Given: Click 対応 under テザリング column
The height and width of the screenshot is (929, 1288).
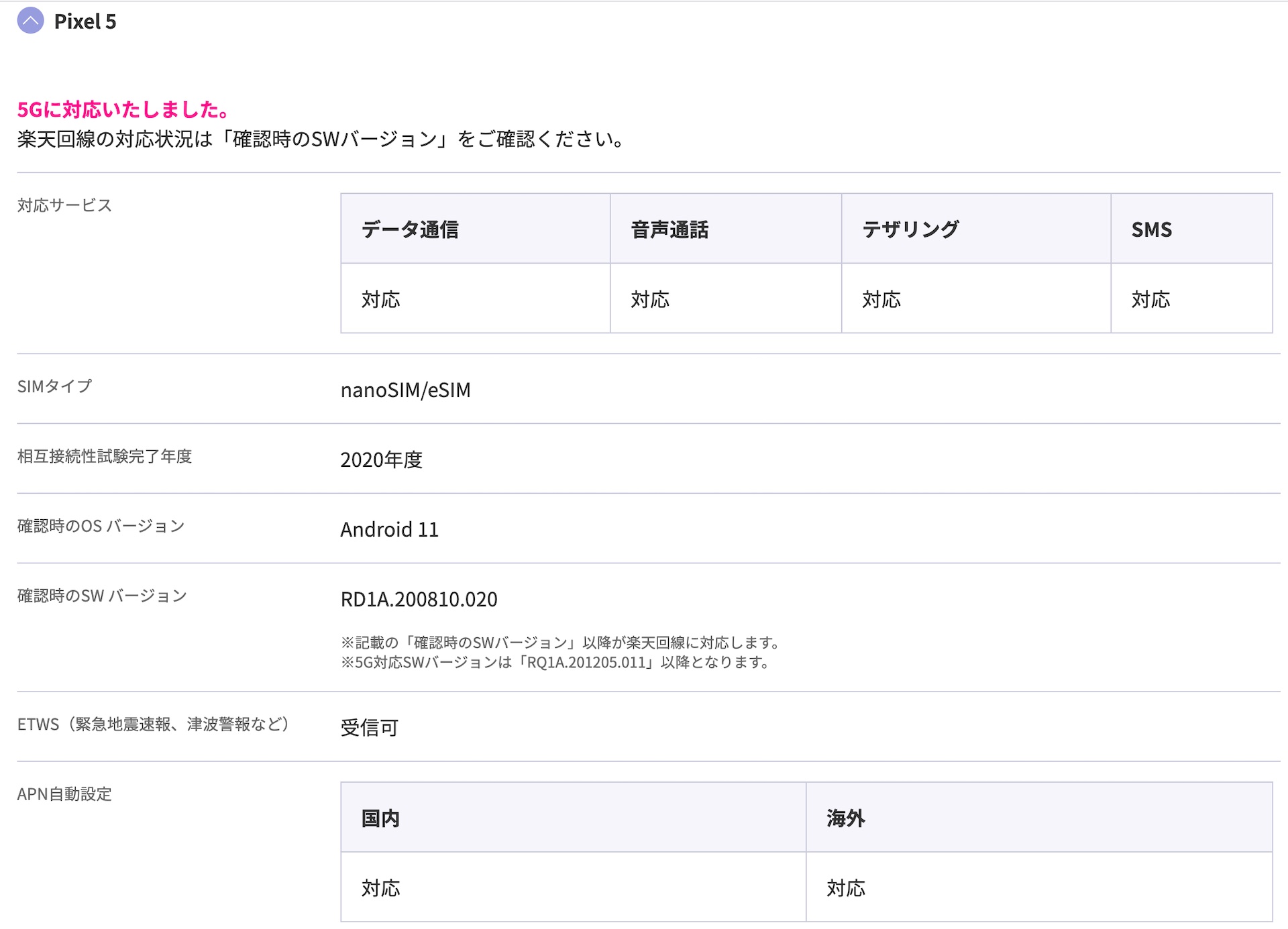Looking at the screenshot, I should [880, 299].
